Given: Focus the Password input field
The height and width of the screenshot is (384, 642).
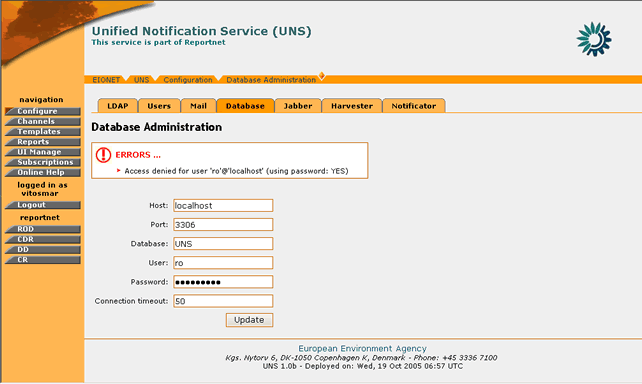Looking at the screenshot, I should click(223, 282).
